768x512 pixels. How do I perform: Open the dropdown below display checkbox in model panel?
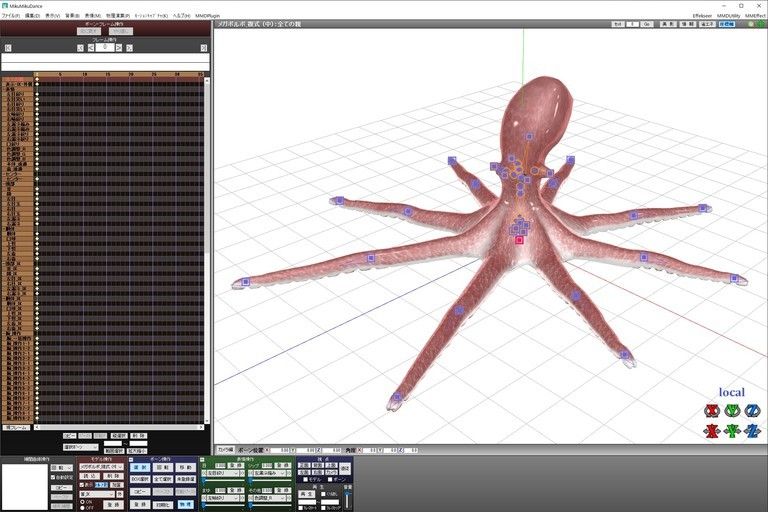(x=97, y=494)
